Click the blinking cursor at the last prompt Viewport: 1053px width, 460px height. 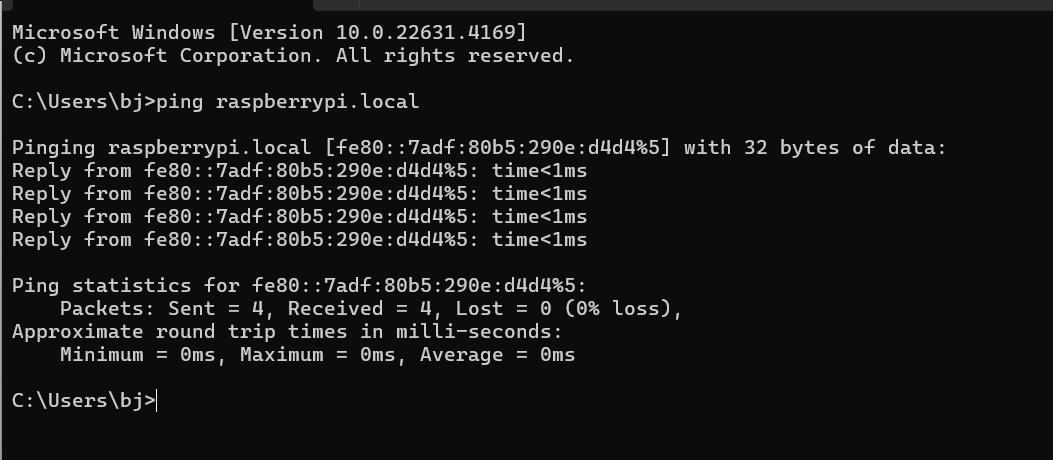[156, 401]
